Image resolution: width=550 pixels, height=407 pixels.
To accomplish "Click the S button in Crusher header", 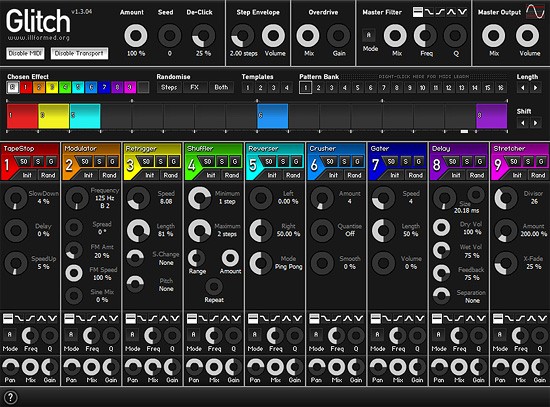I will pos(344,161).
